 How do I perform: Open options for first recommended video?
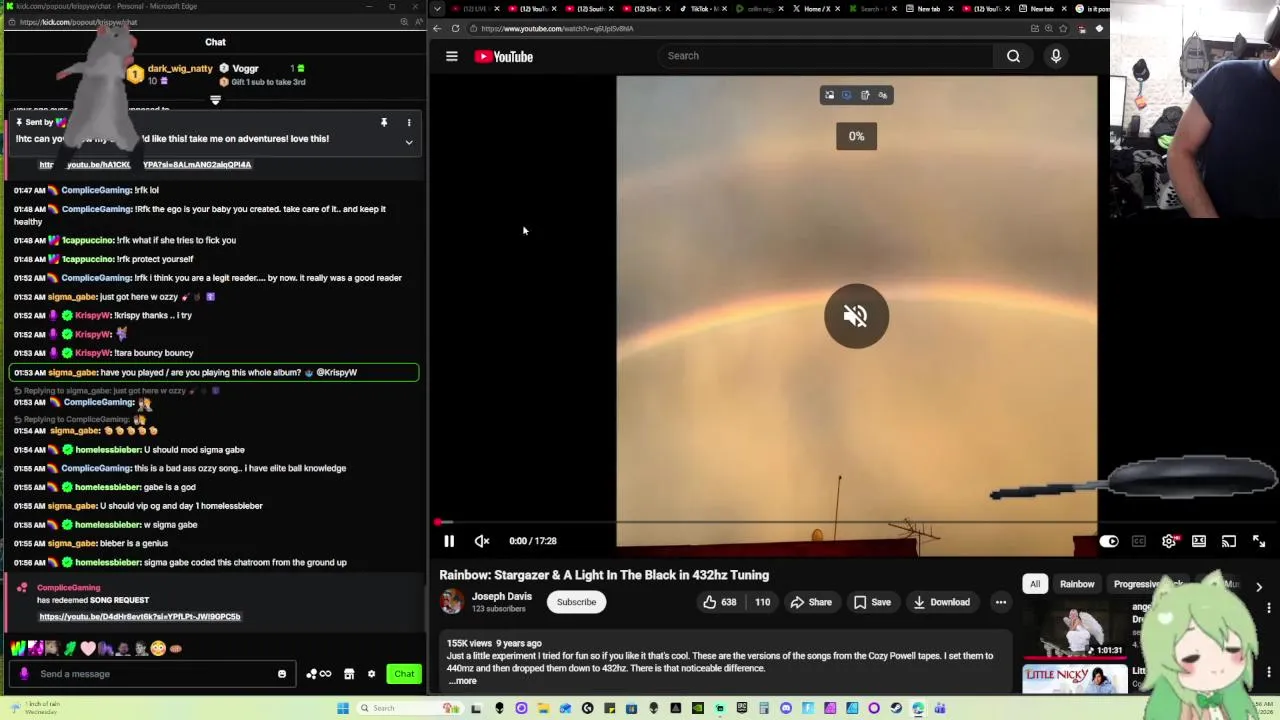(x=1268, y=608)
